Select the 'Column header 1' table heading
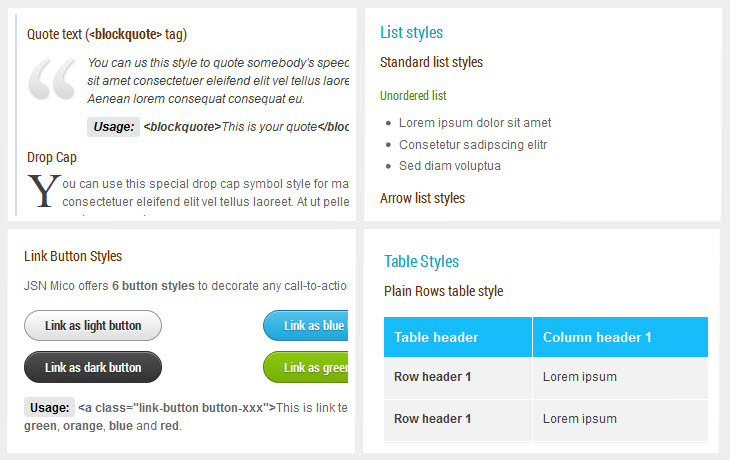 click(597, 337)
